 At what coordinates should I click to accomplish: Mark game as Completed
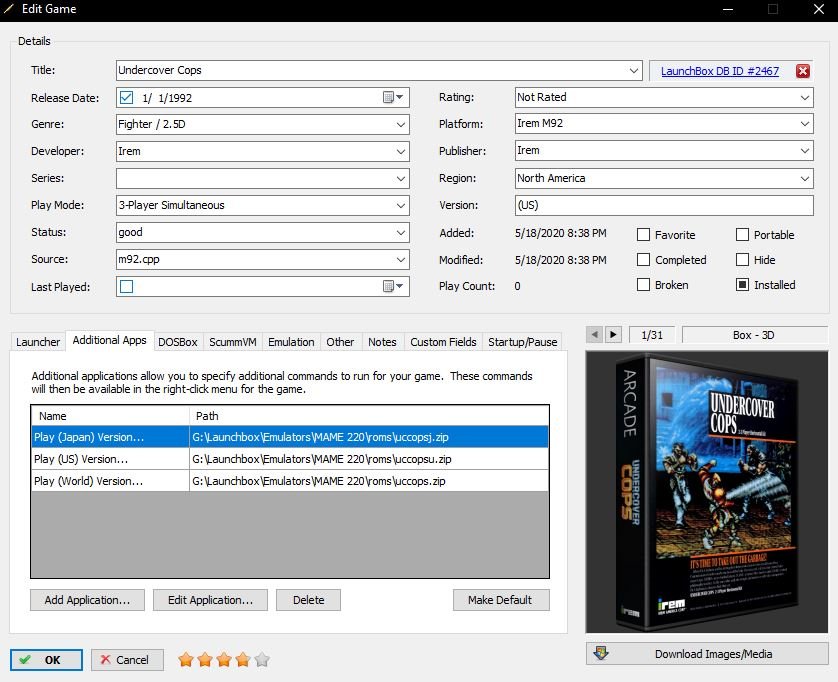(643, 260)
